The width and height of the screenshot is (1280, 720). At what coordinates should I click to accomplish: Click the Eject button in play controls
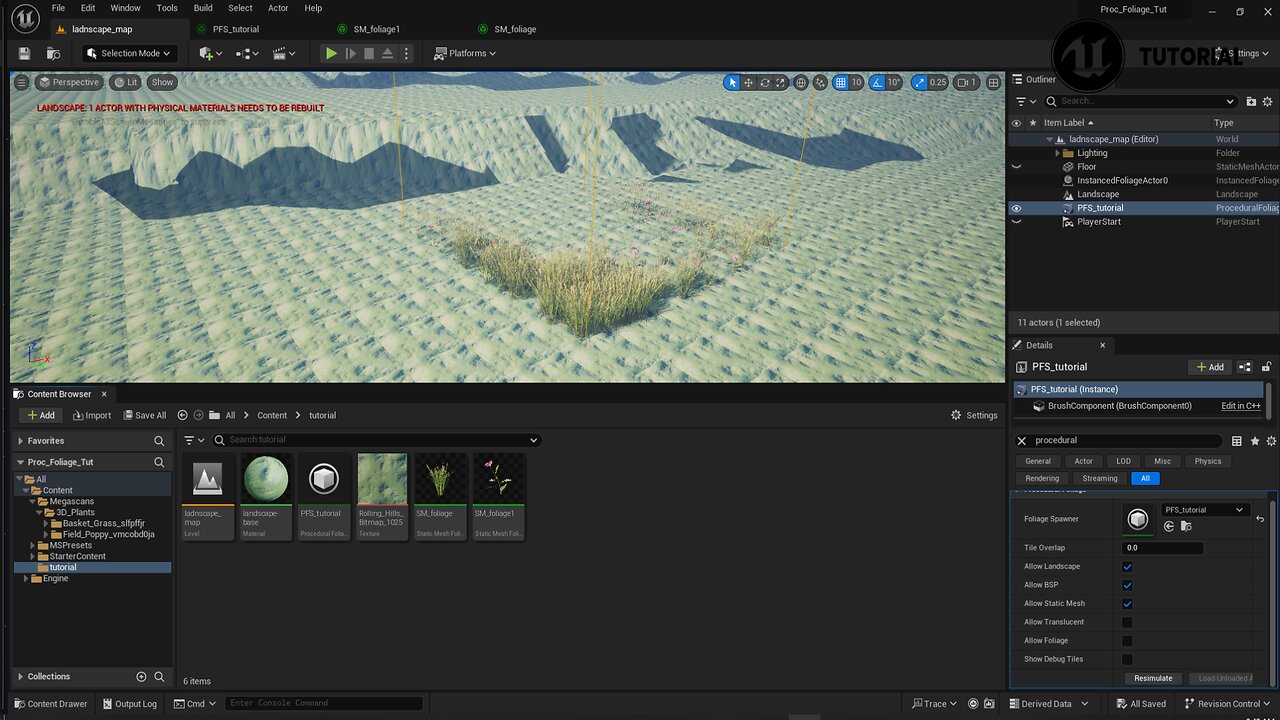[x=387, y=53]
